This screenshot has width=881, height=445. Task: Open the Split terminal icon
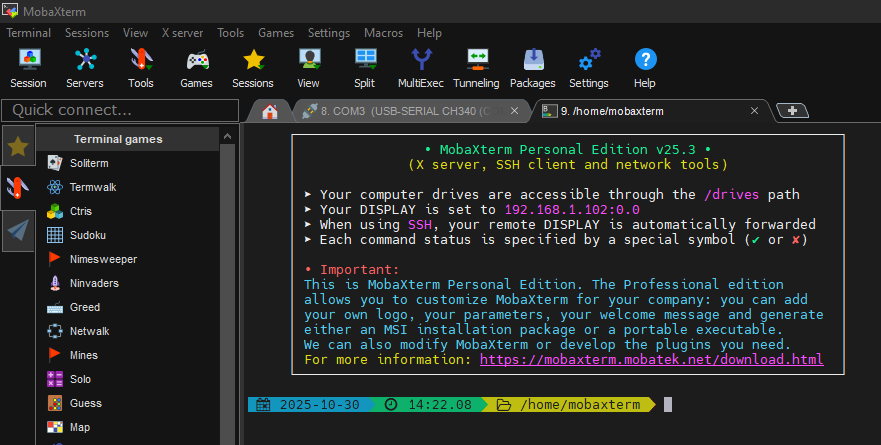tap(365, 67)
